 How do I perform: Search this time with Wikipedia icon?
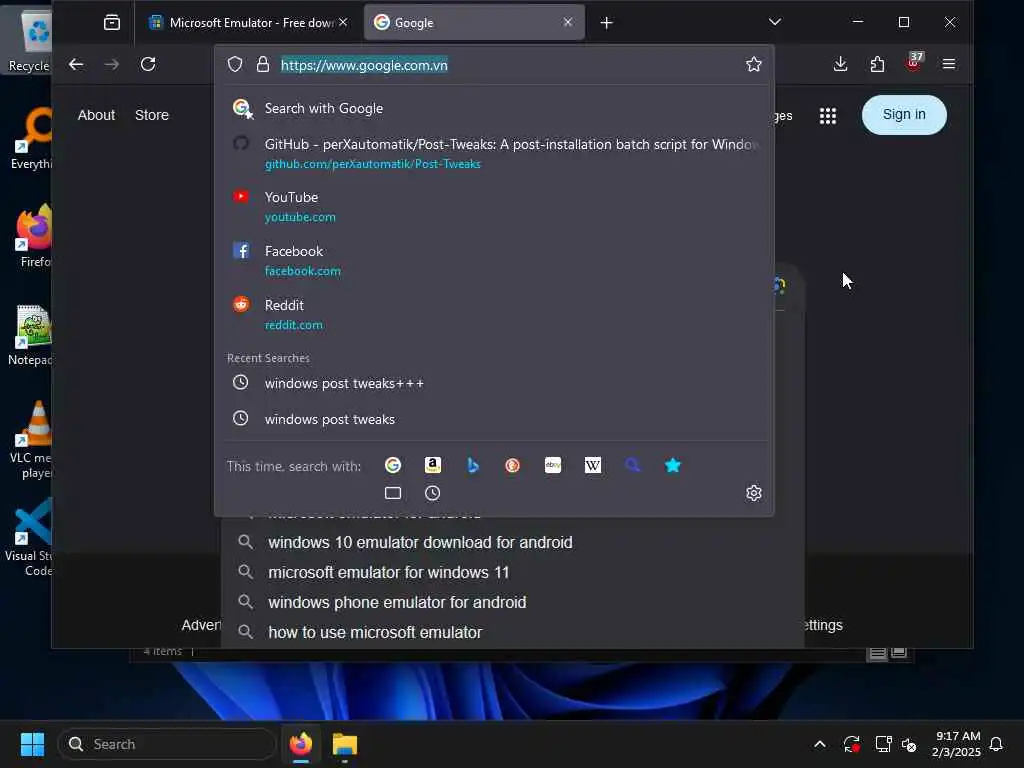593,465
